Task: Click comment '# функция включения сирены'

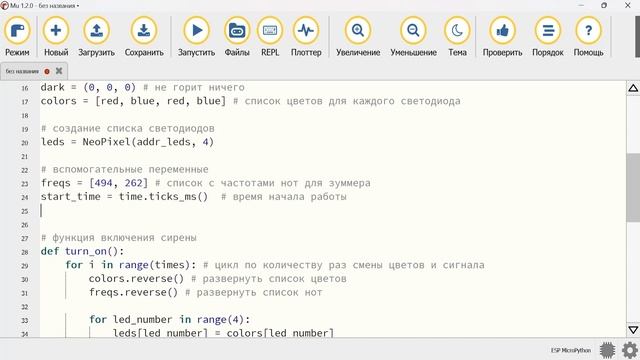Action: click(x=118, y=238)
